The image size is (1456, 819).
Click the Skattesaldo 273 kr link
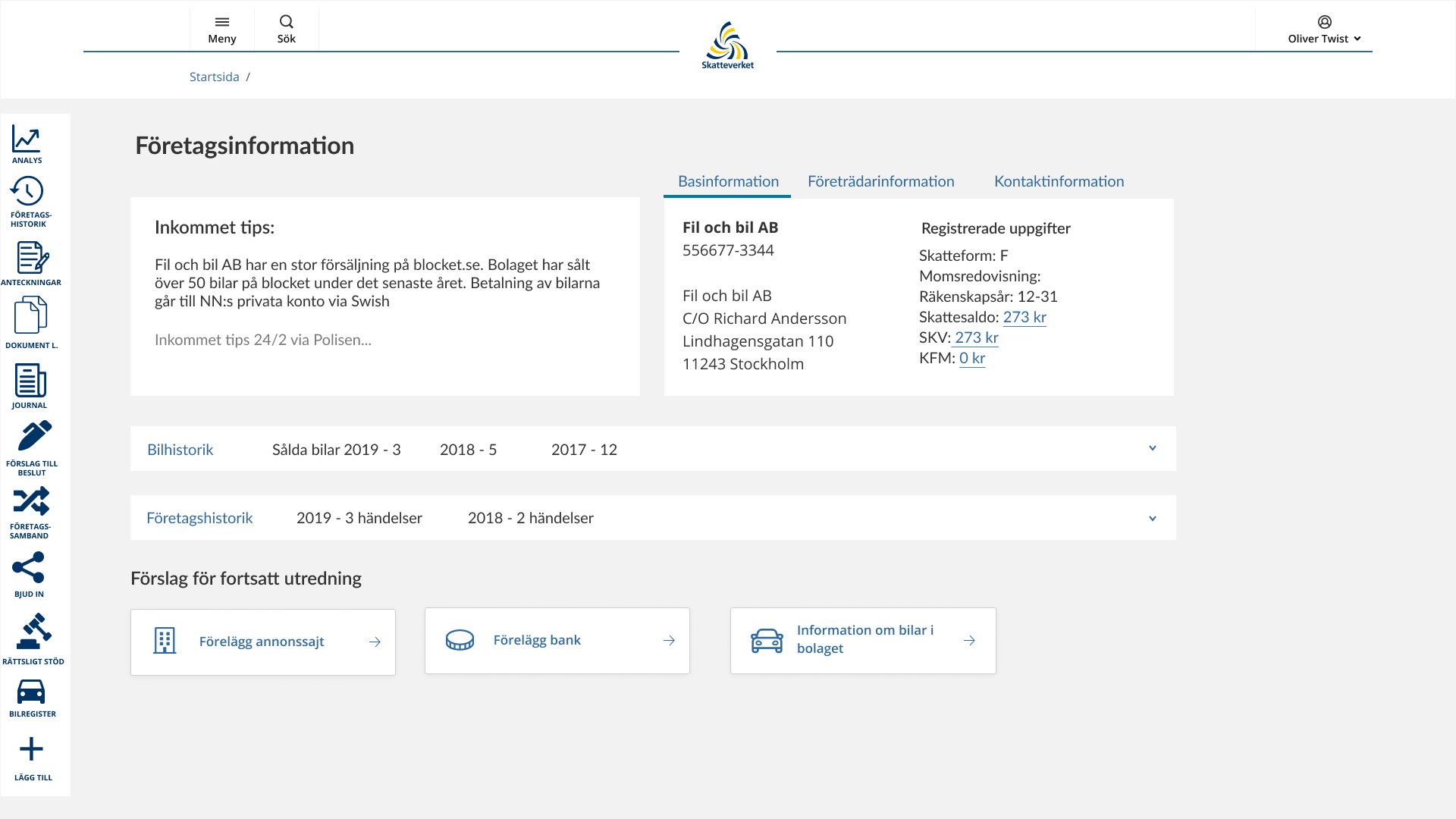1024,317
